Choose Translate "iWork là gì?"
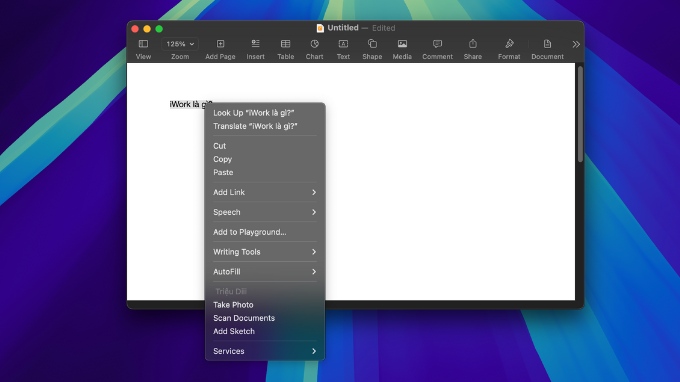The height and width of the screenshot is (382, 680). [265, 126]
